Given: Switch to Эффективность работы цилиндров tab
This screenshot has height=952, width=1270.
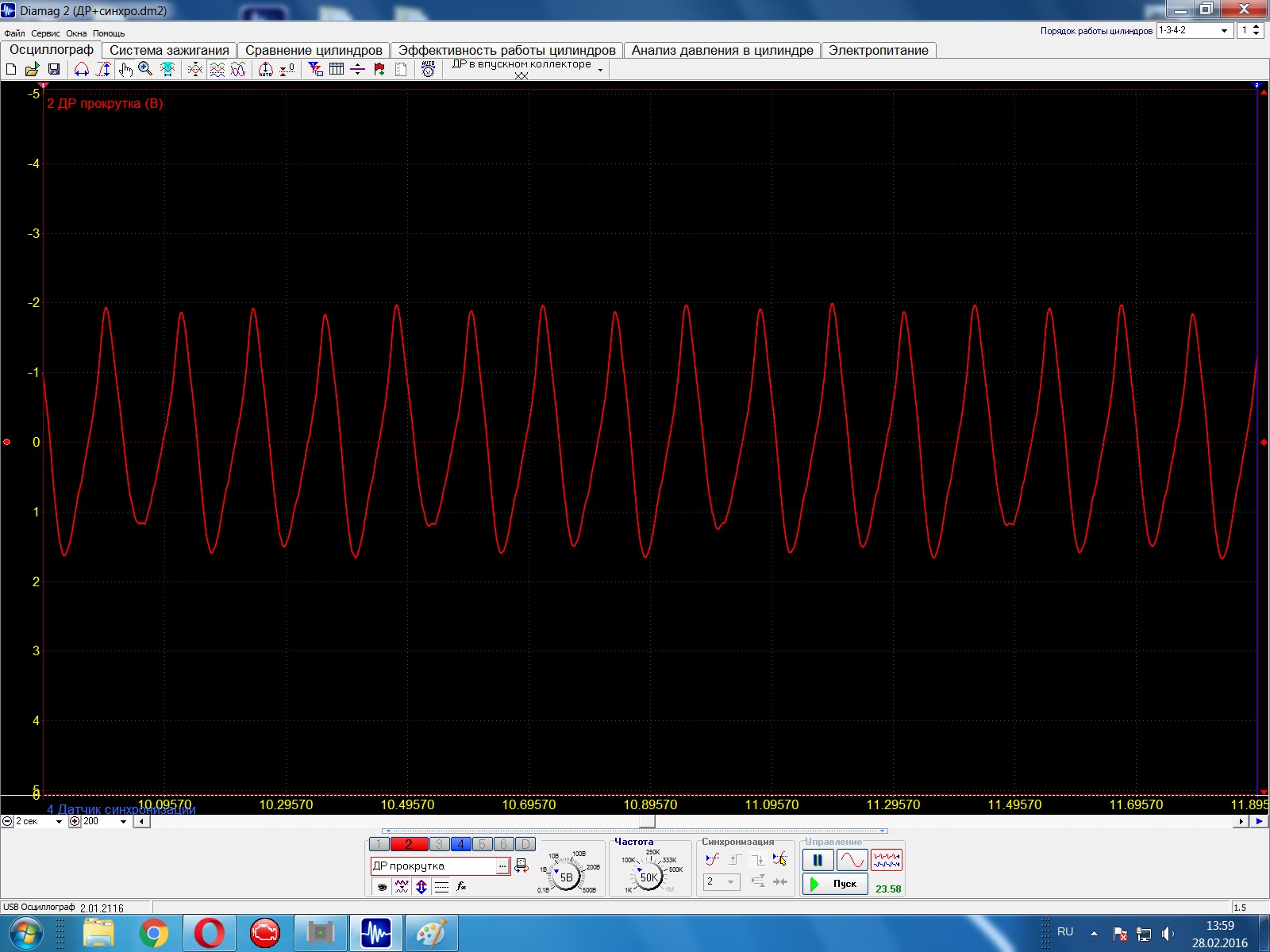Looking at the screenshot, I should (x=506, y=50).
